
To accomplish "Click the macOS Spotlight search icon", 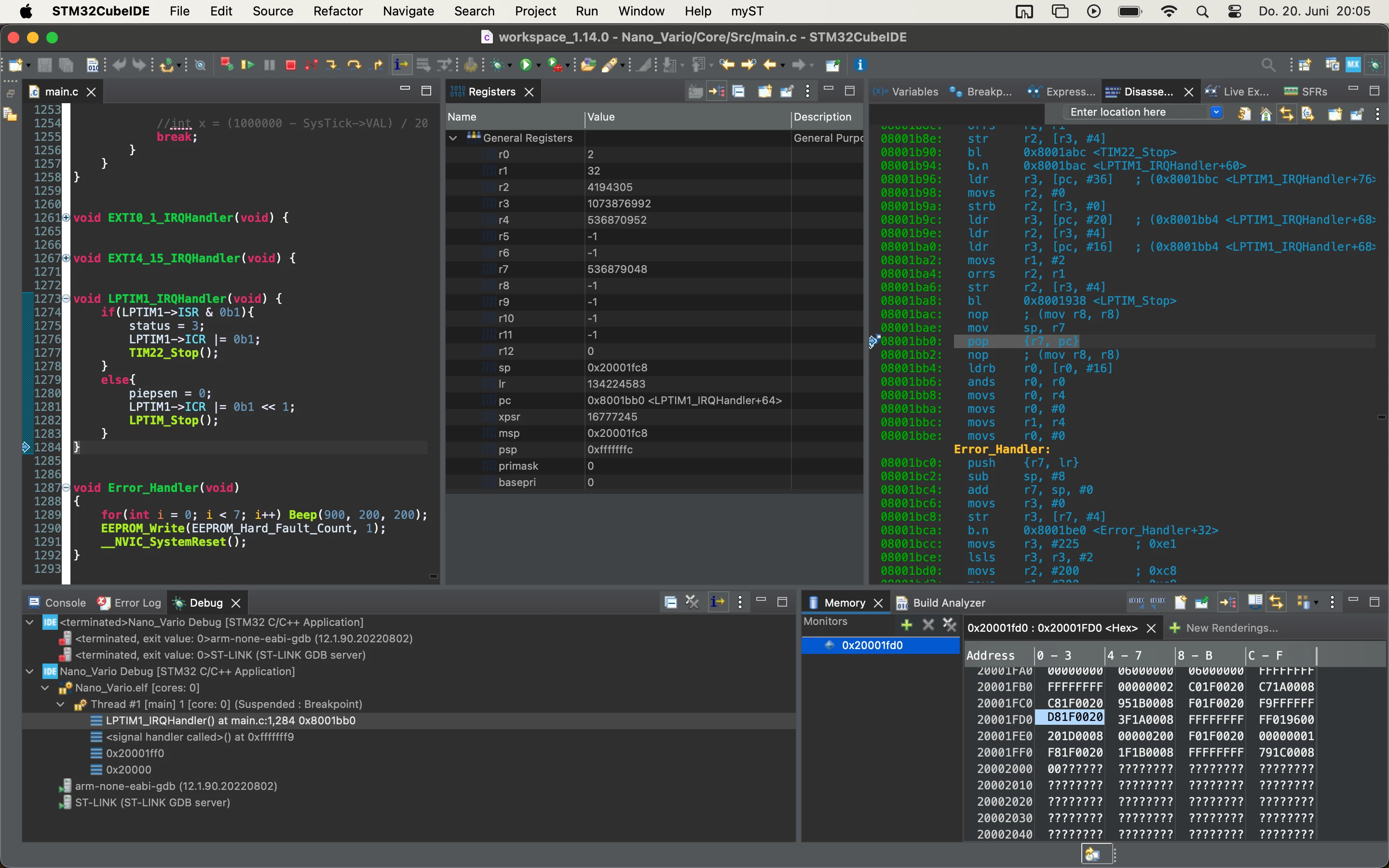I will coord(1202,11).
